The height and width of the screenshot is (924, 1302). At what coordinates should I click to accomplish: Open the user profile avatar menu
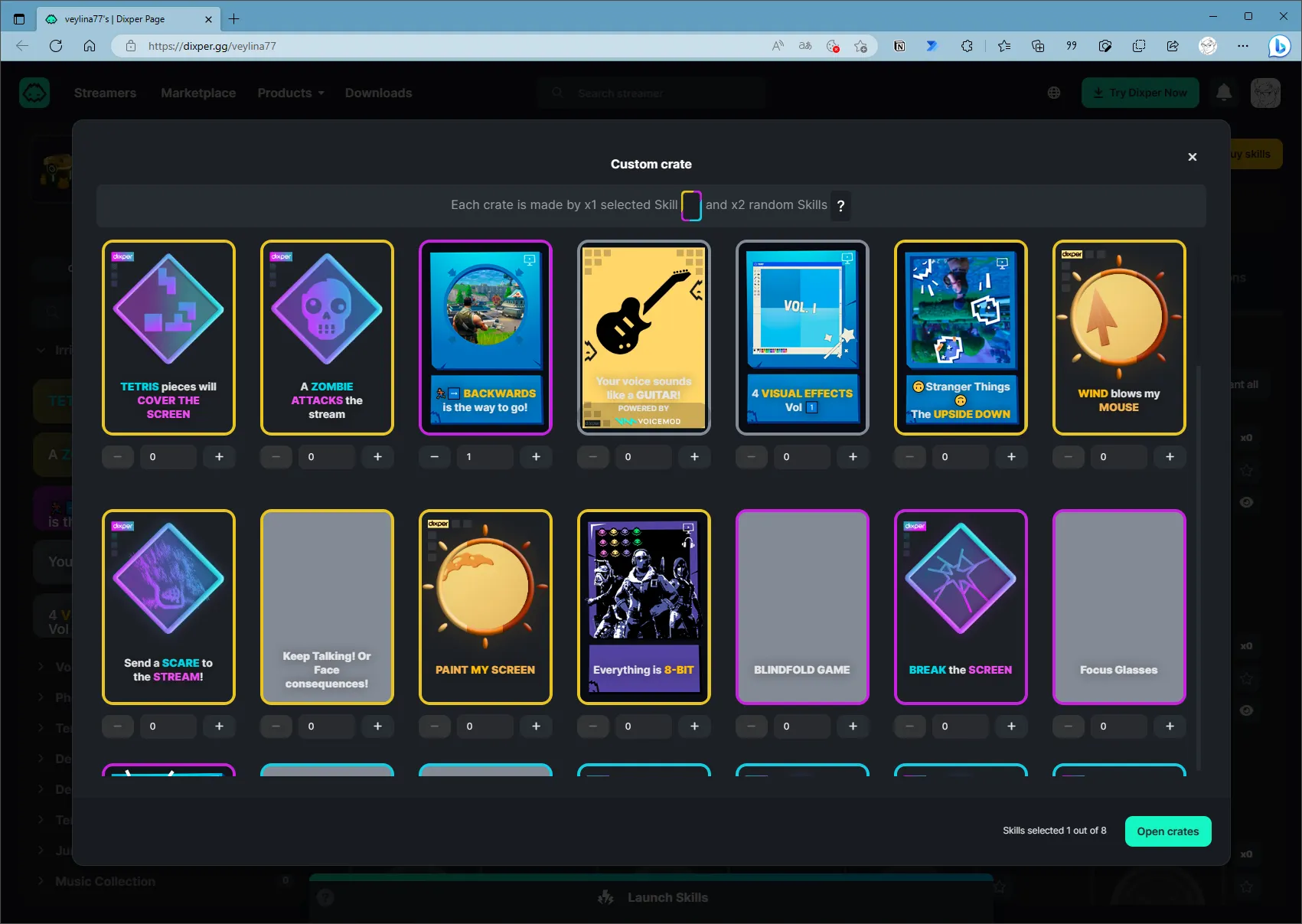click(1265, 93)
